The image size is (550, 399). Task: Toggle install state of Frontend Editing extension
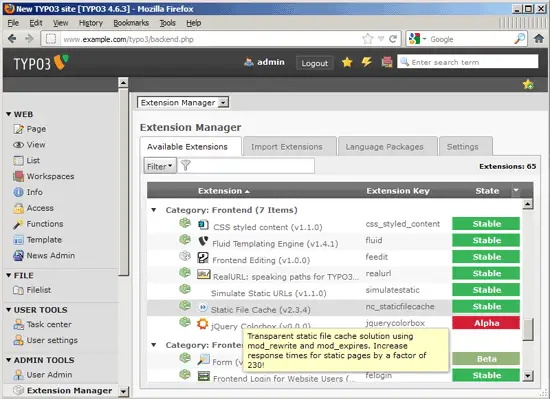point(185,256)
